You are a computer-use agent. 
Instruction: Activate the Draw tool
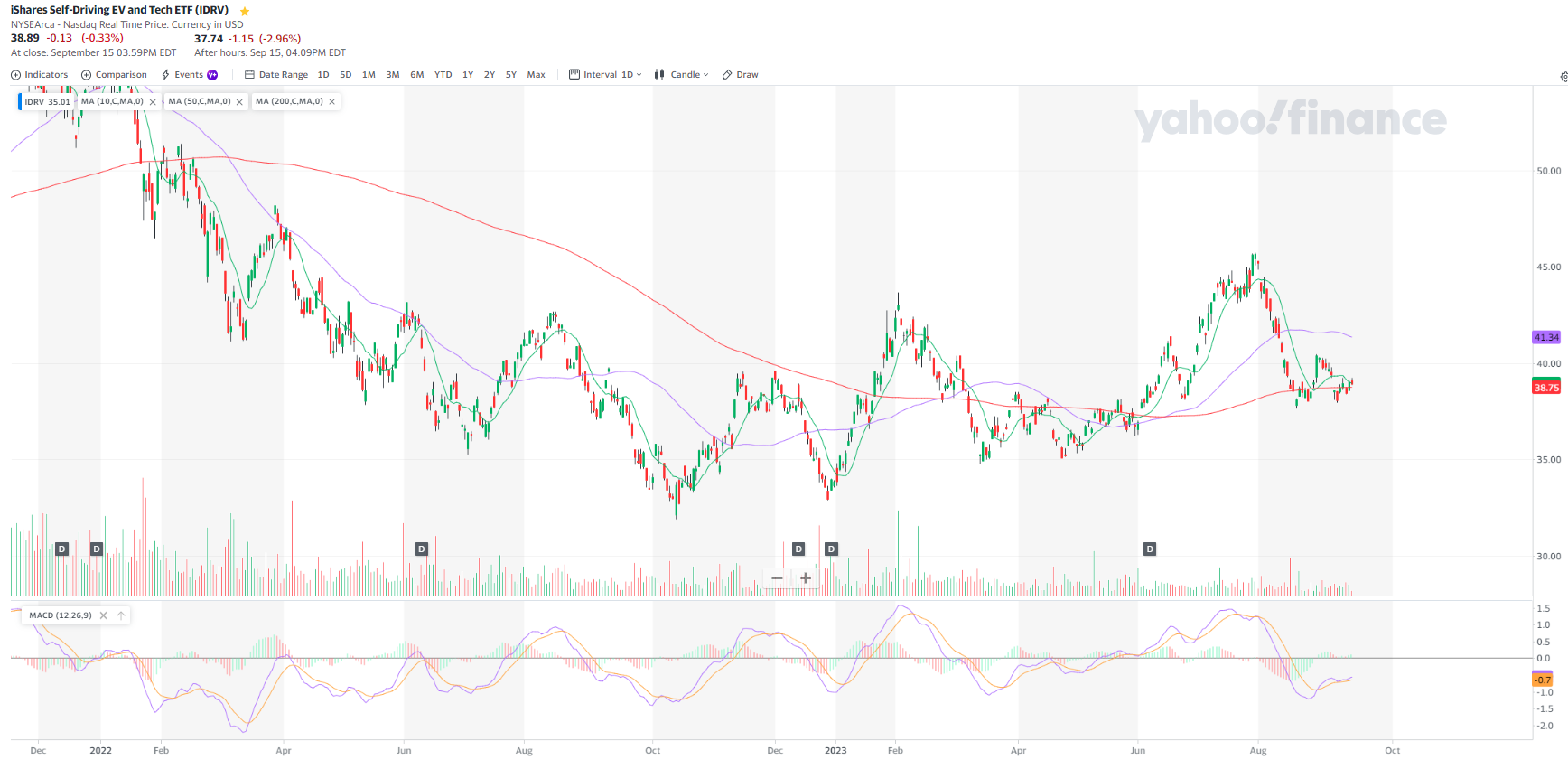click(x=741, y=75)
